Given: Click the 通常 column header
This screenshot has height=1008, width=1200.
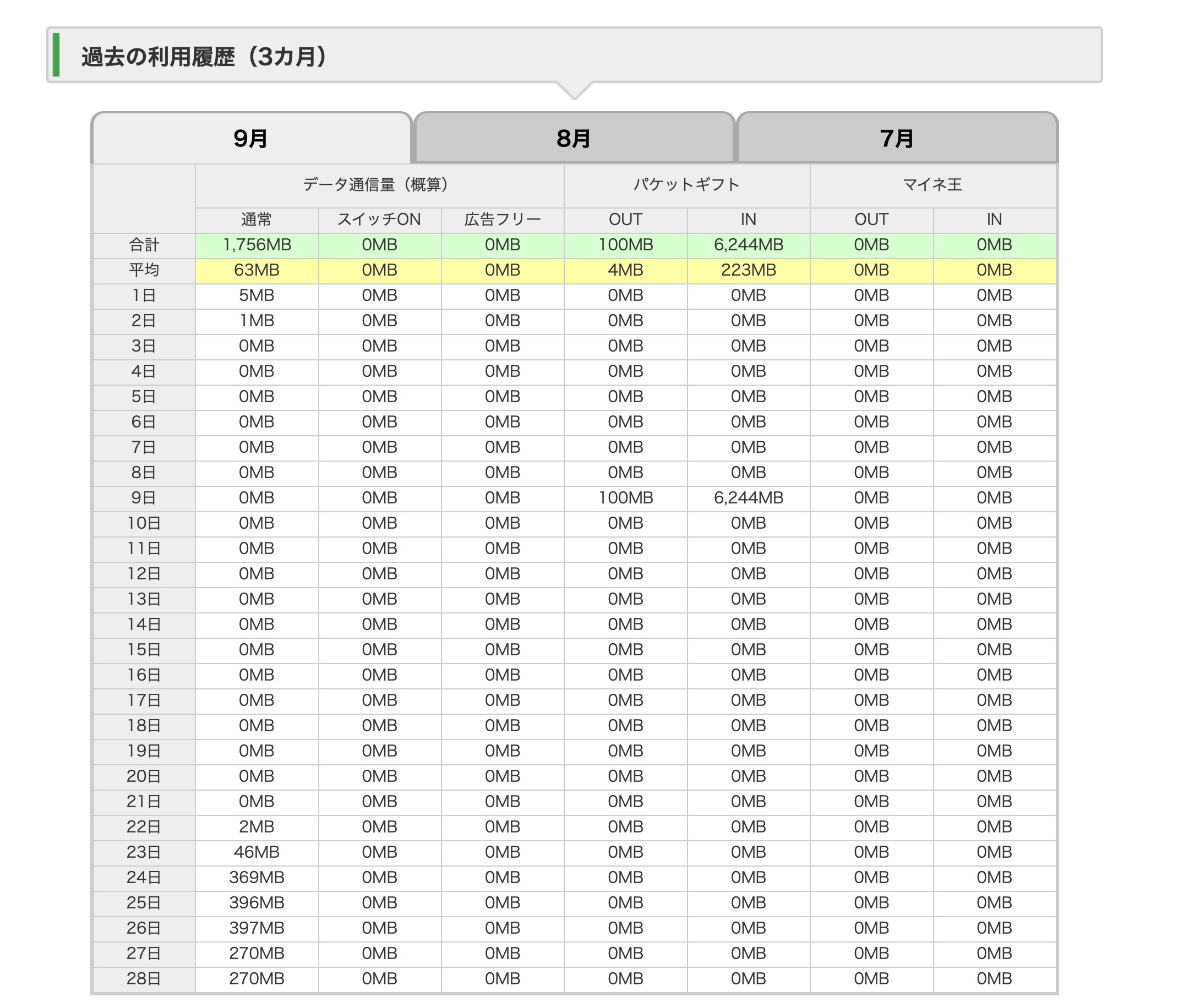Looking at the screenshot, I should 256,220.
